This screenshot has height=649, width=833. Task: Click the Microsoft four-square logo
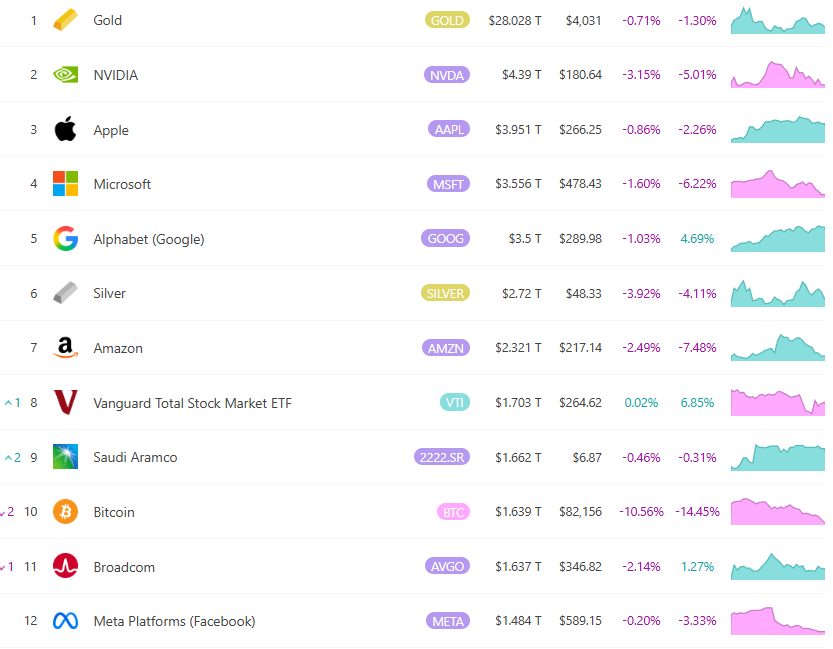65,183
